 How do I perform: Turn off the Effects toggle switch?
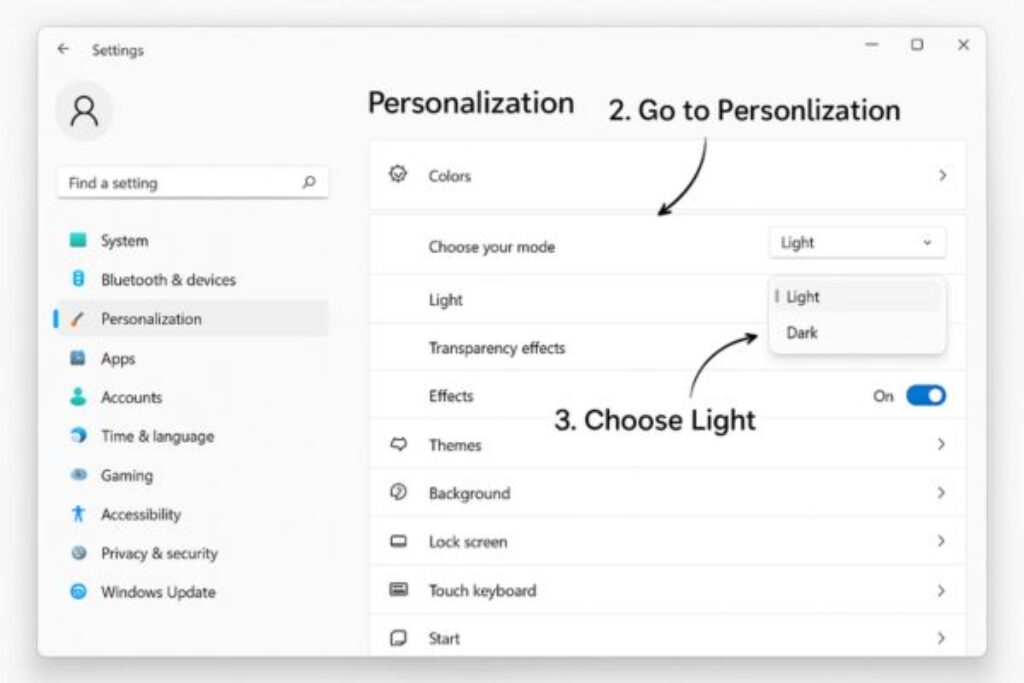tap(925, 396)
